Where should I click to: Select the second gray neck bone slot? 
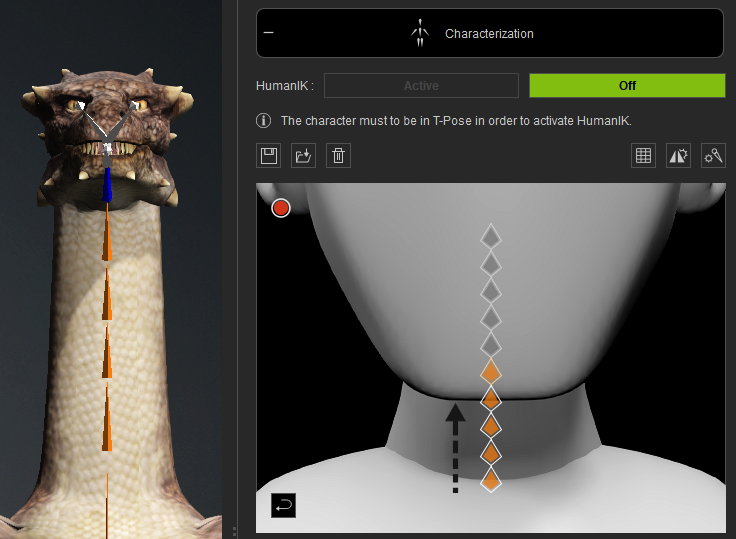(491, 264)
